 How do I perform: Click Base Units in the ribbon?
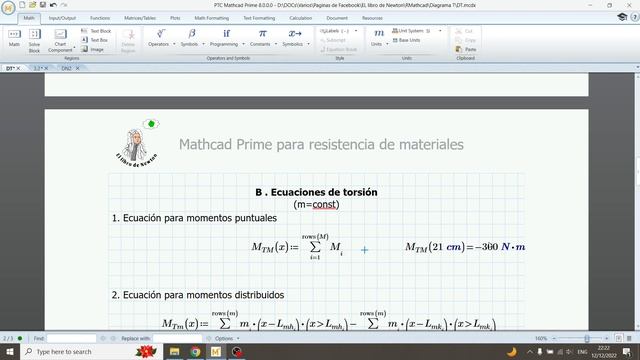click(x=406, y=40)
